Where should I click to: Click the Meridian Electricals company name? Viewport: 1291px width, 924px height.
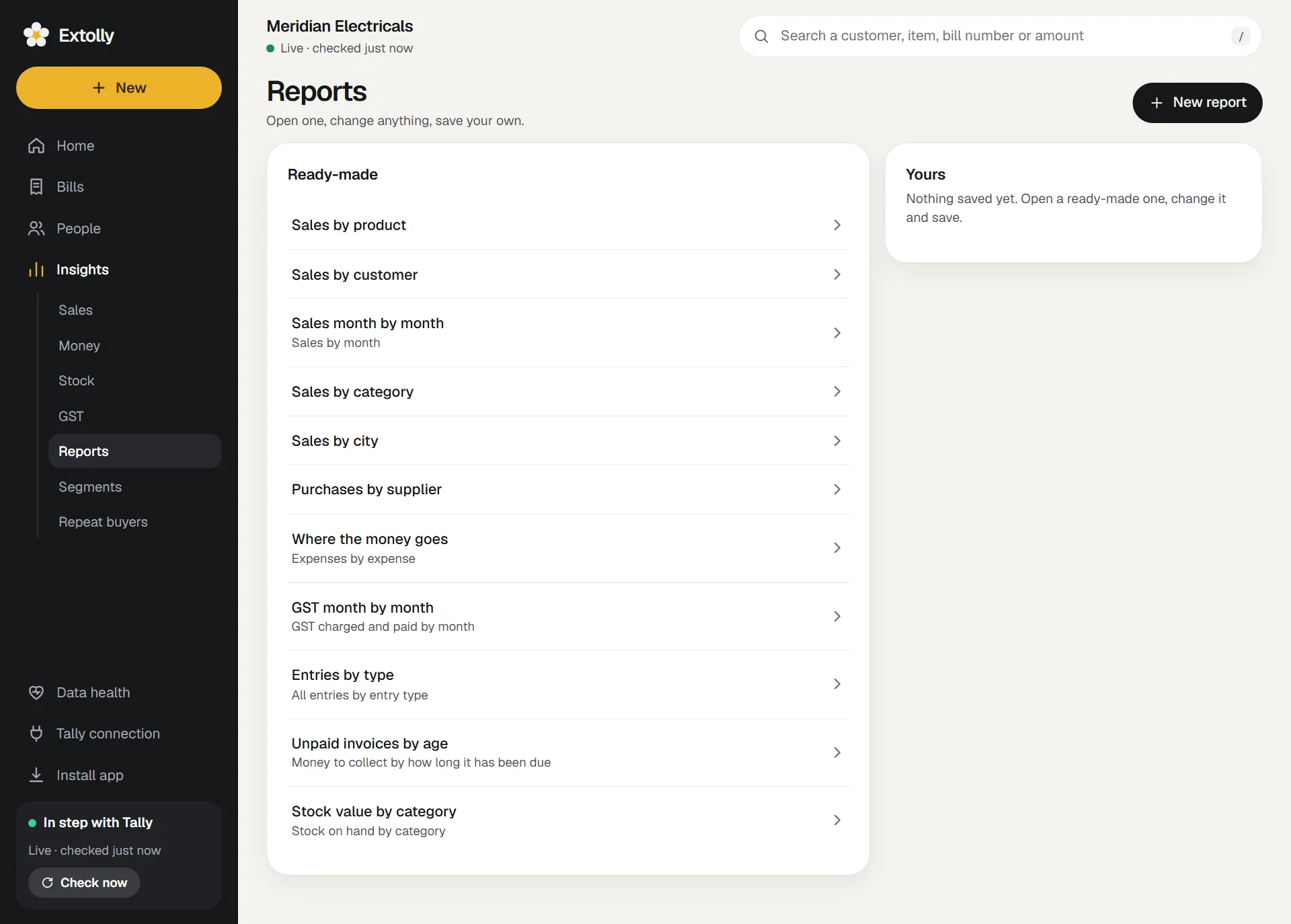click(340, 26)
